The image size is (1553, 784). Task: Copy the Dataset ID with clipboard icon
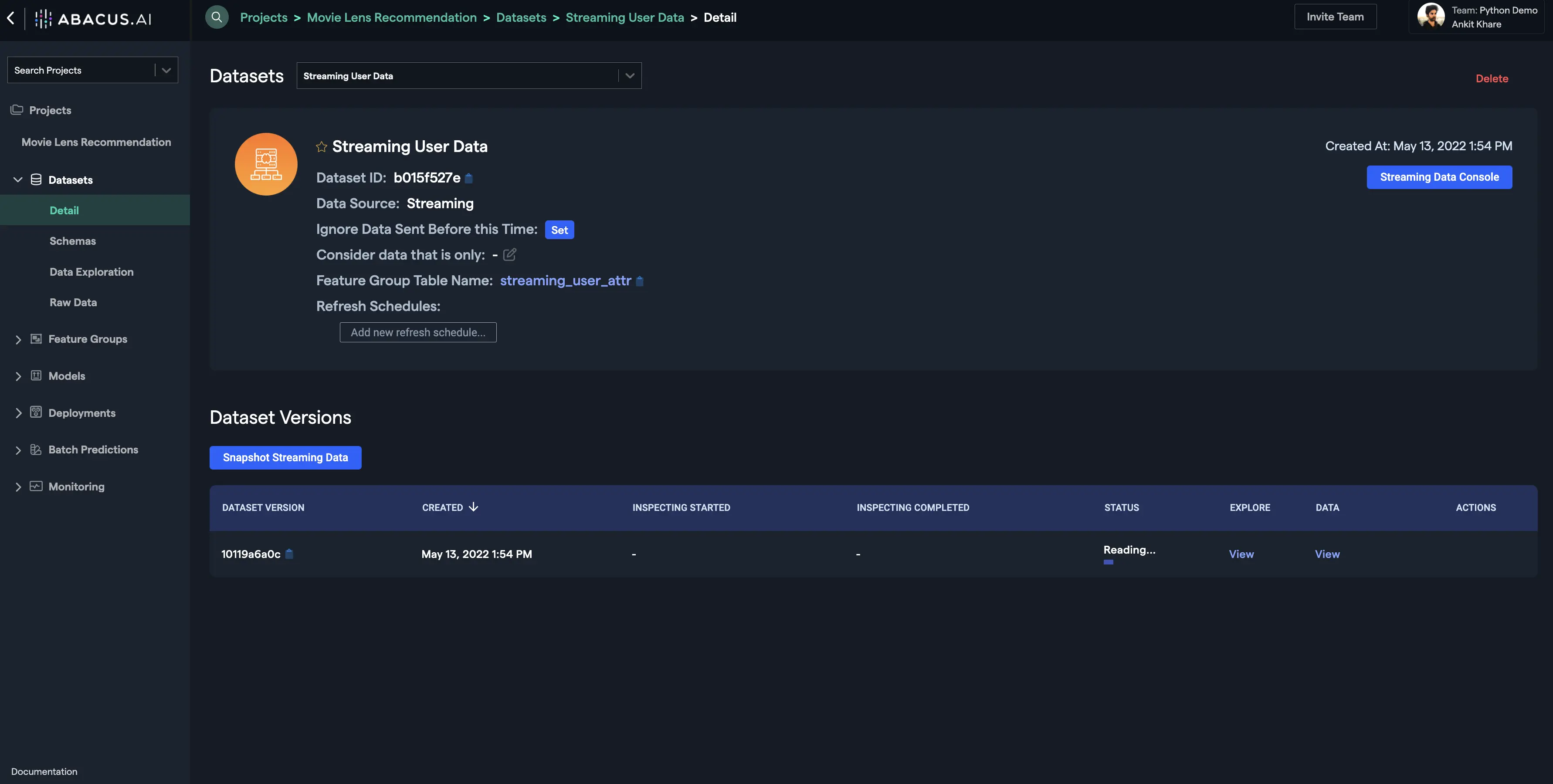click(x=469, y=179)
